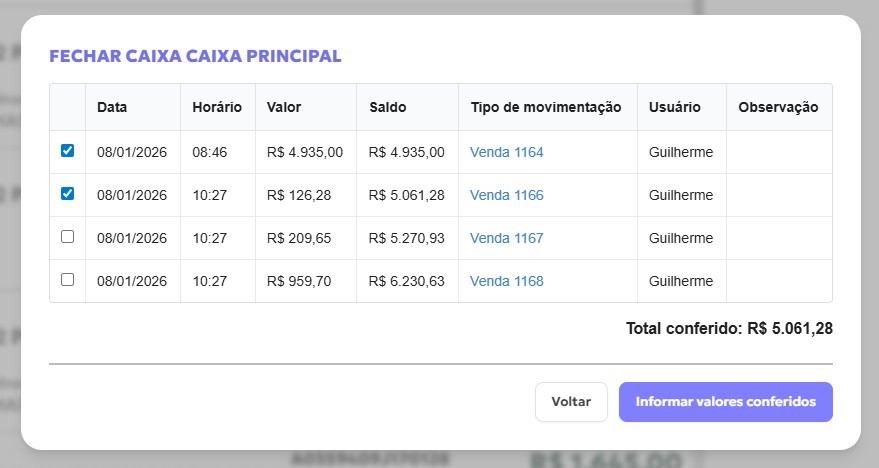This screenshot has height=468, width=879.
Task: Click the Data column header
Action: 112,107
